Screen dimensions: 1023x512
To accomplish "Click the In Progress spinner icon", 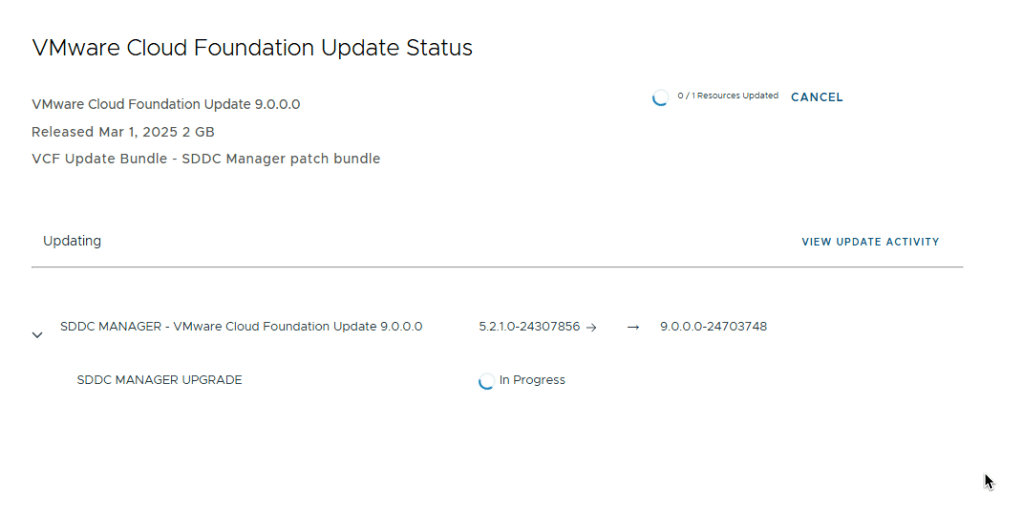I will pos(486,381).
